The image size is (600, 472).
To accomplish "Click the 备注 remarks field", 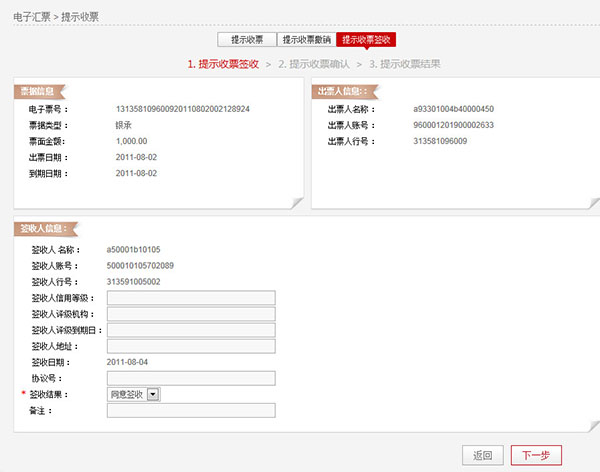I will click(x=191, y=410).
